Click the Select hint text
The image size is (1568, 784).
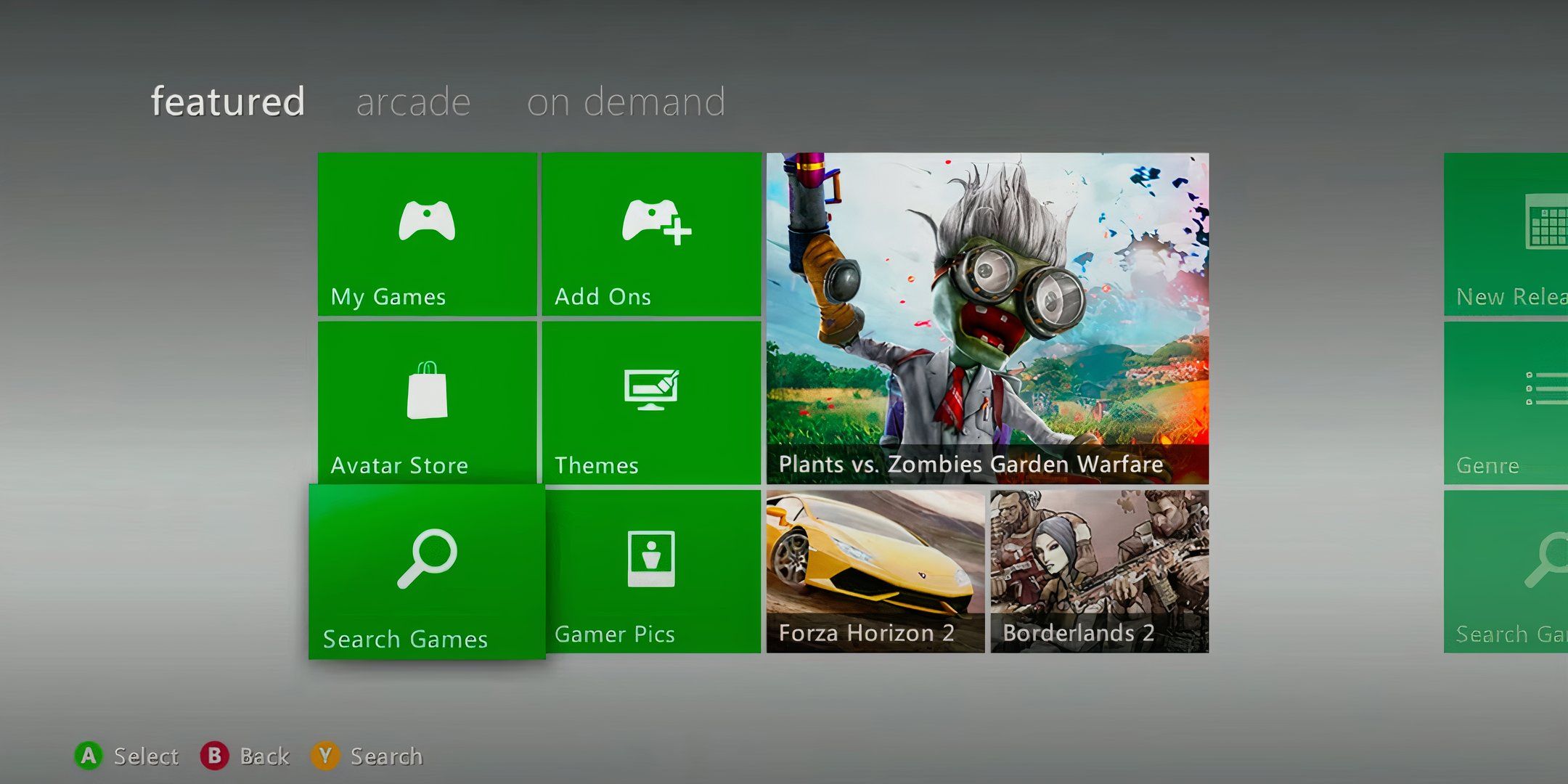click(x=146, y=756)
